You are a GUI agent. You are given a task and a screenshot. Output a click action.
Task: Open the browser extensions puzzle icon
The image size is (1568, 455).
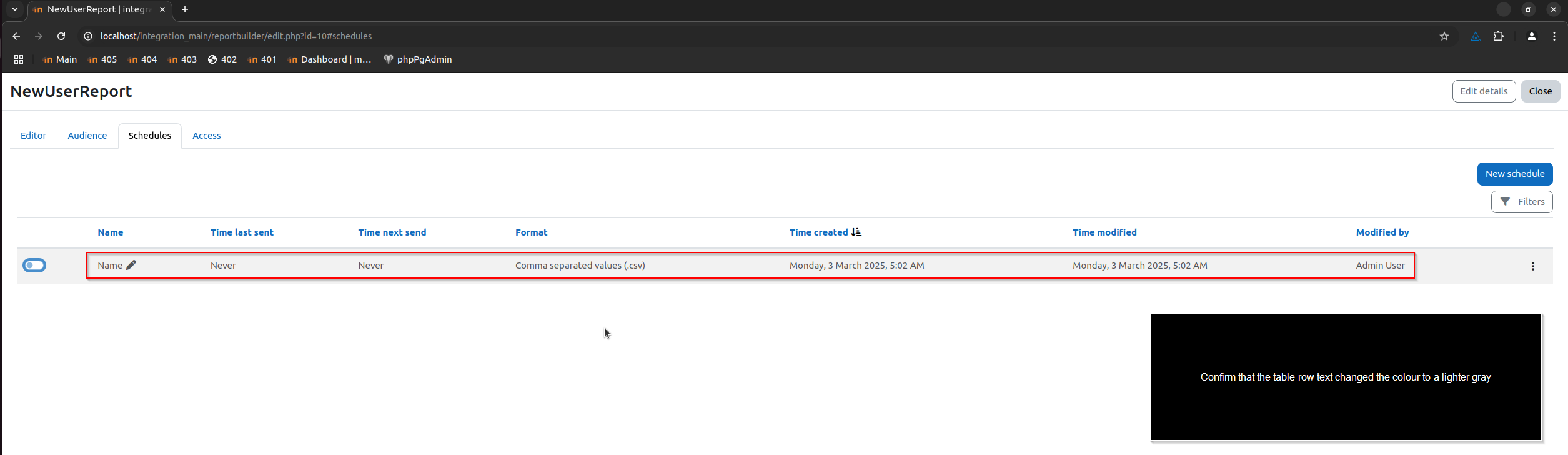pyautogui.click(x=1498, y=36)
